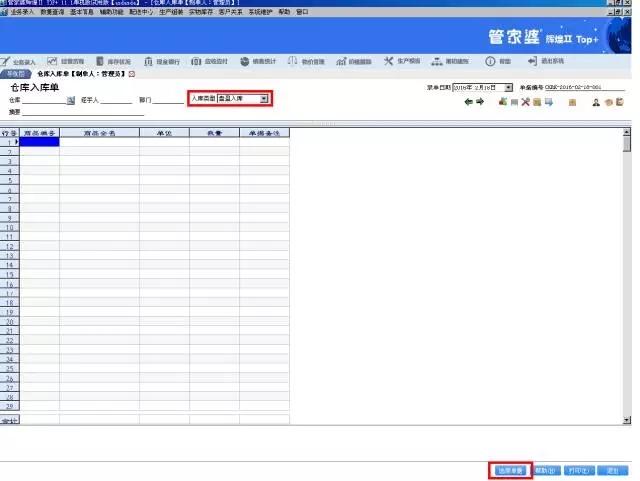The height and width of the screenshot is (481, 640).
Task: Open the 经营历程 chart toolbar icon
Action: 65,61
